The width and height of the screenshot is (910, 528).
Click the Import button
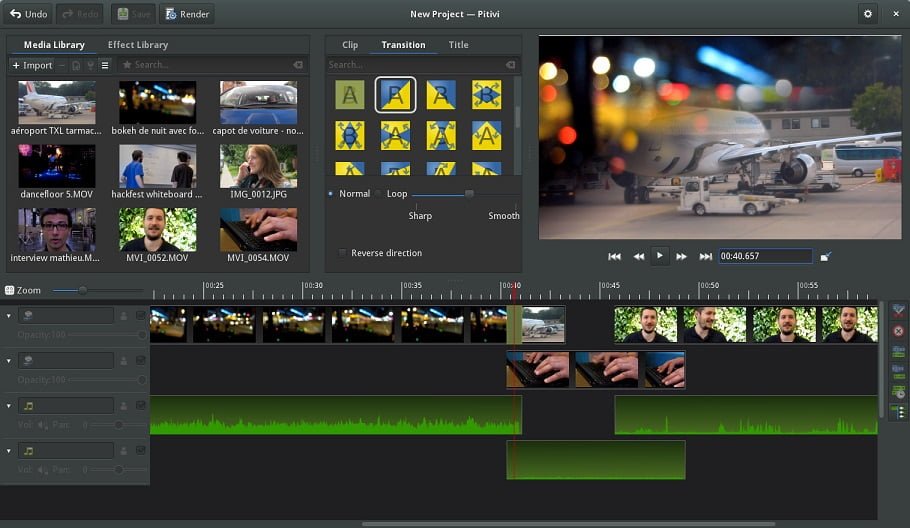(x=32, y=65)
